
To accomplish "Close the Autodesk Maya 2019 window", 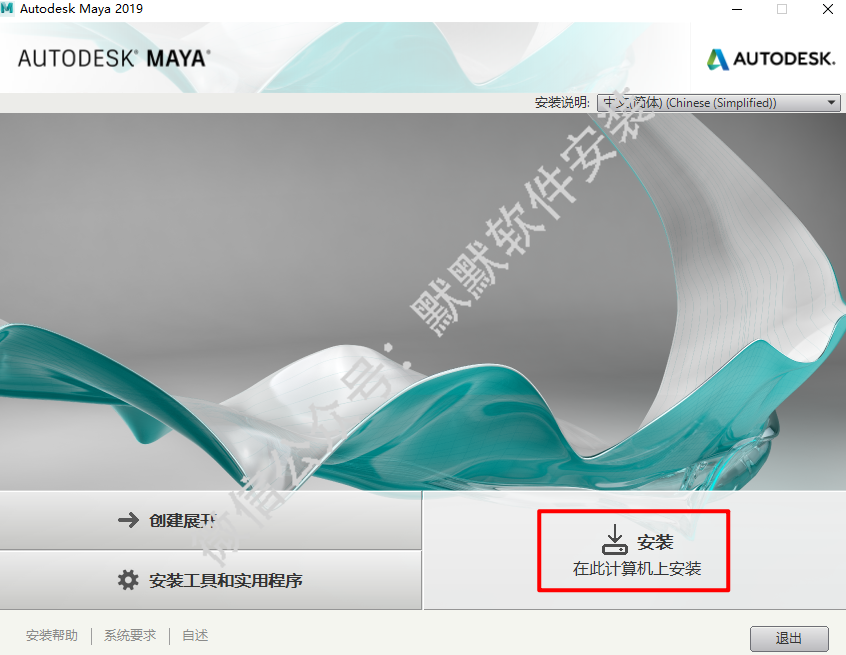I will [828, 9].
